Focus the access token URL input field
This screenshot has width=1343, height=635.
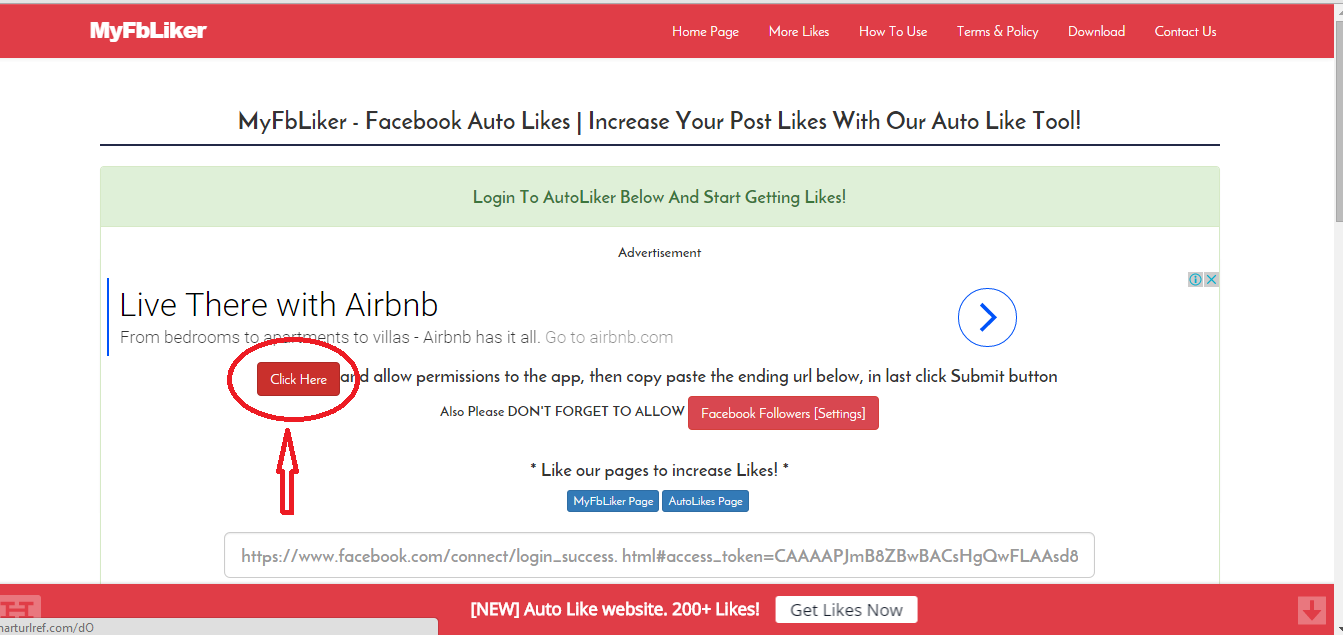click(x=659, y=555)
